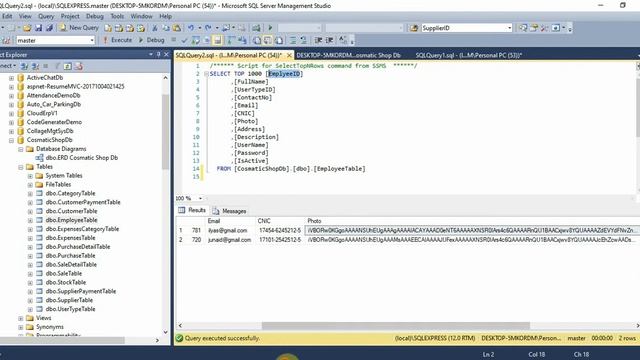Click [EmployeeTable] in the FROM clause
The image size is (640, 360).
pos(339,169)
